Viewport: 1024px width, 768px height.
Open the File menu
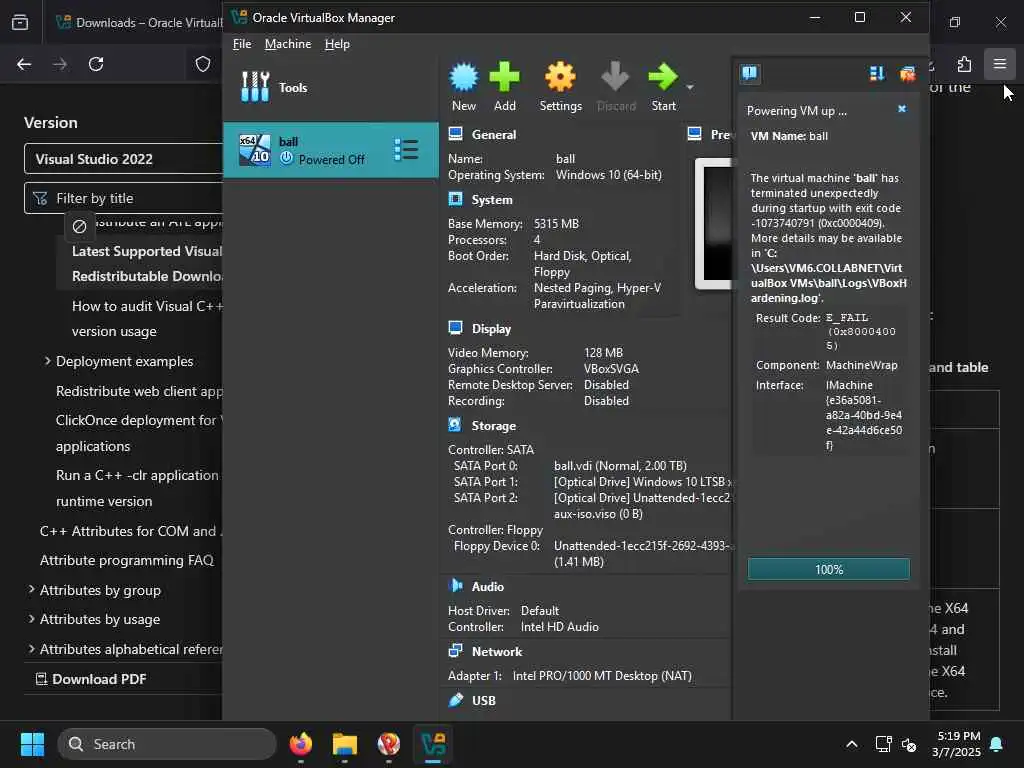[242, 44]
